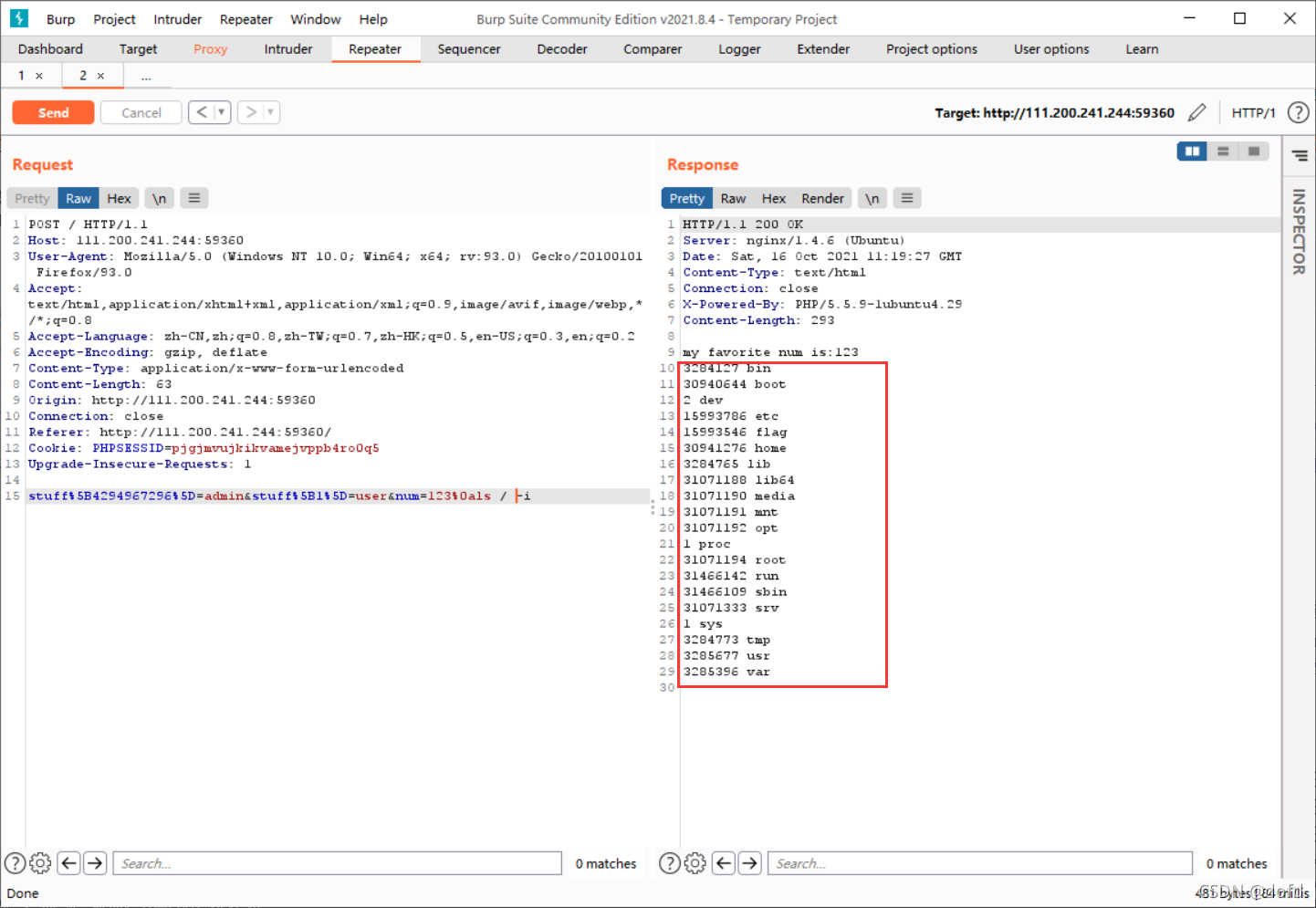1316x908 pixels.
Task: Open the Project menu
Action: [114, 19]
